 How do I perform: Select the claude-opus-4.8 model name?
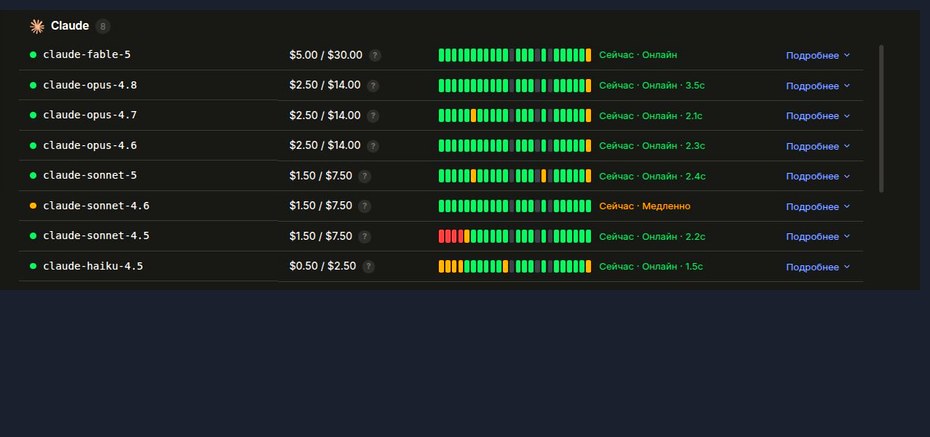coord(90,85)
